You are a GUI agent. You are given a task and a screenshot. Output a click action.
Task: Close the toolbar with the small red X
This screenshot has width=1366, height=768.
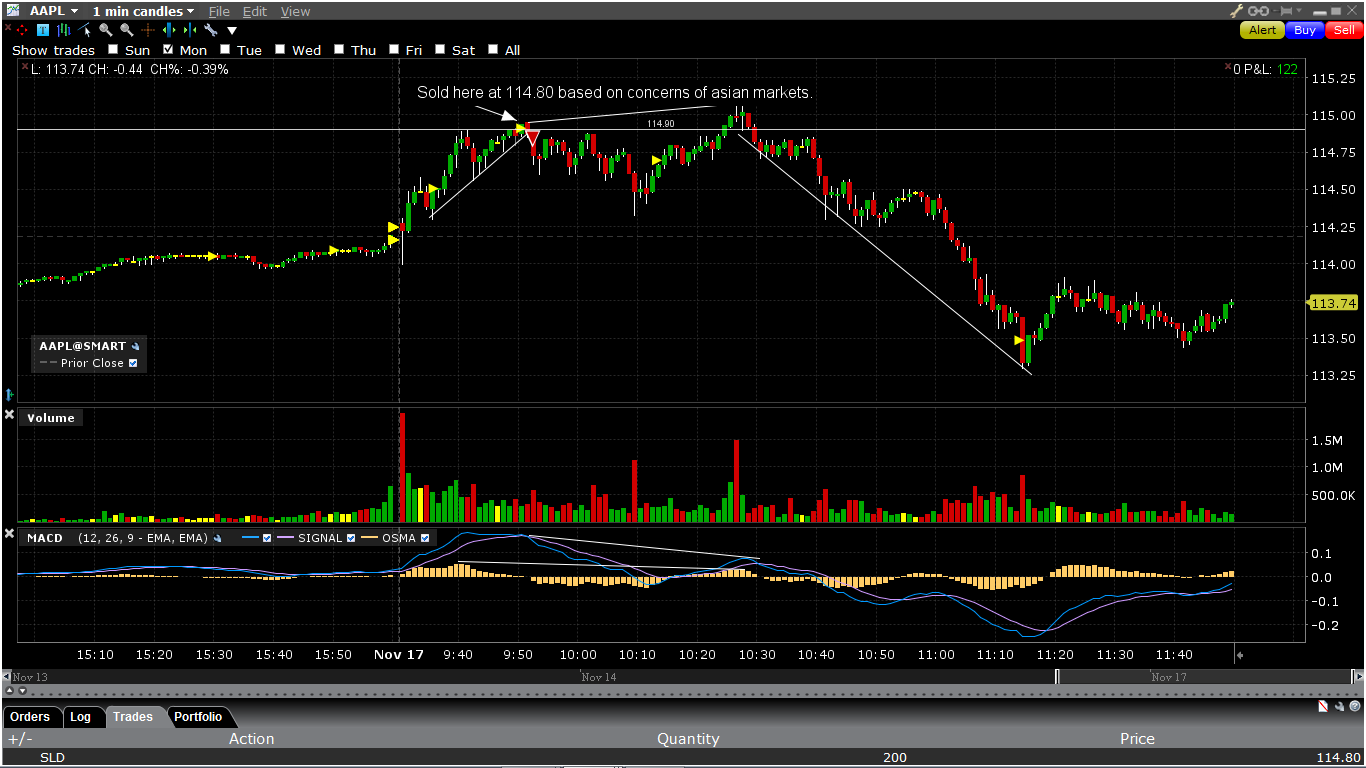pos(8,27)
